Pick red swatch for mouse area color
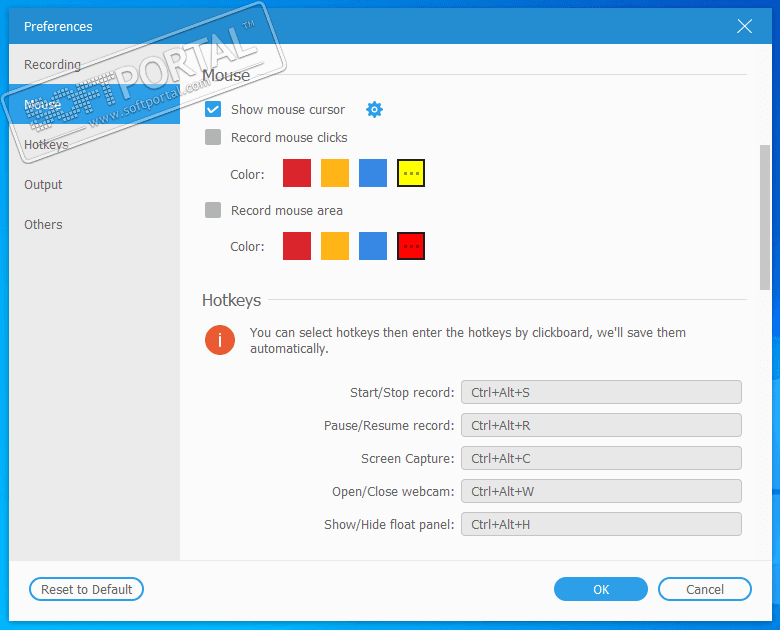780x630 pixels. pyautogui.click(x=297, y=246)
